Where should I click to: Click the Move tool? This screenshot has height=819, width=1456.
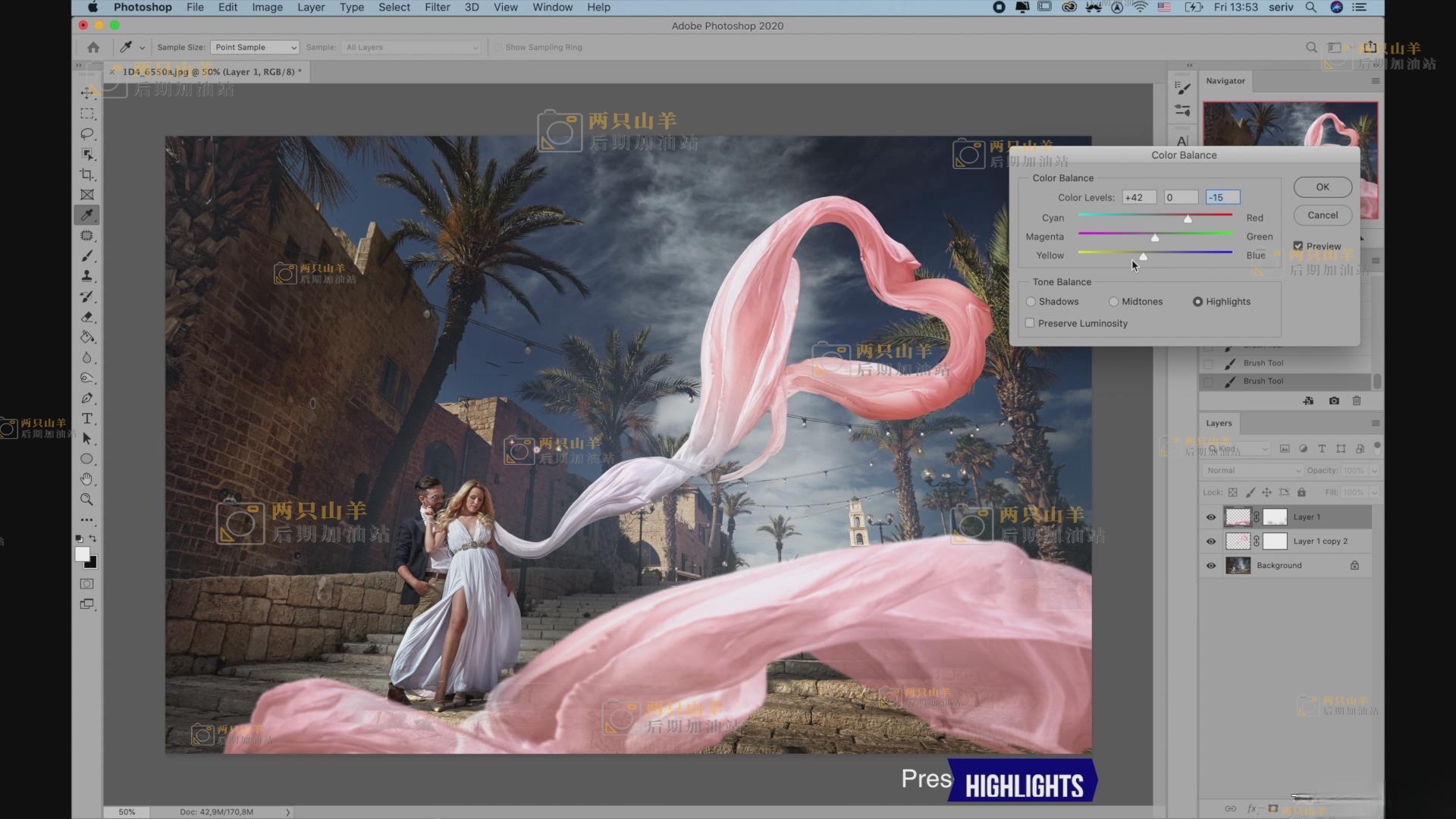click(x=87, y=93)
